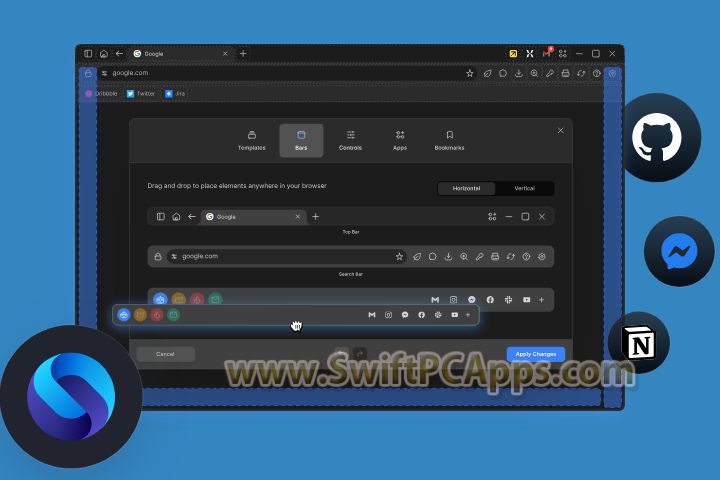Click the green mail circle on the floating bar
720x480 pixels.
(173, 315)
